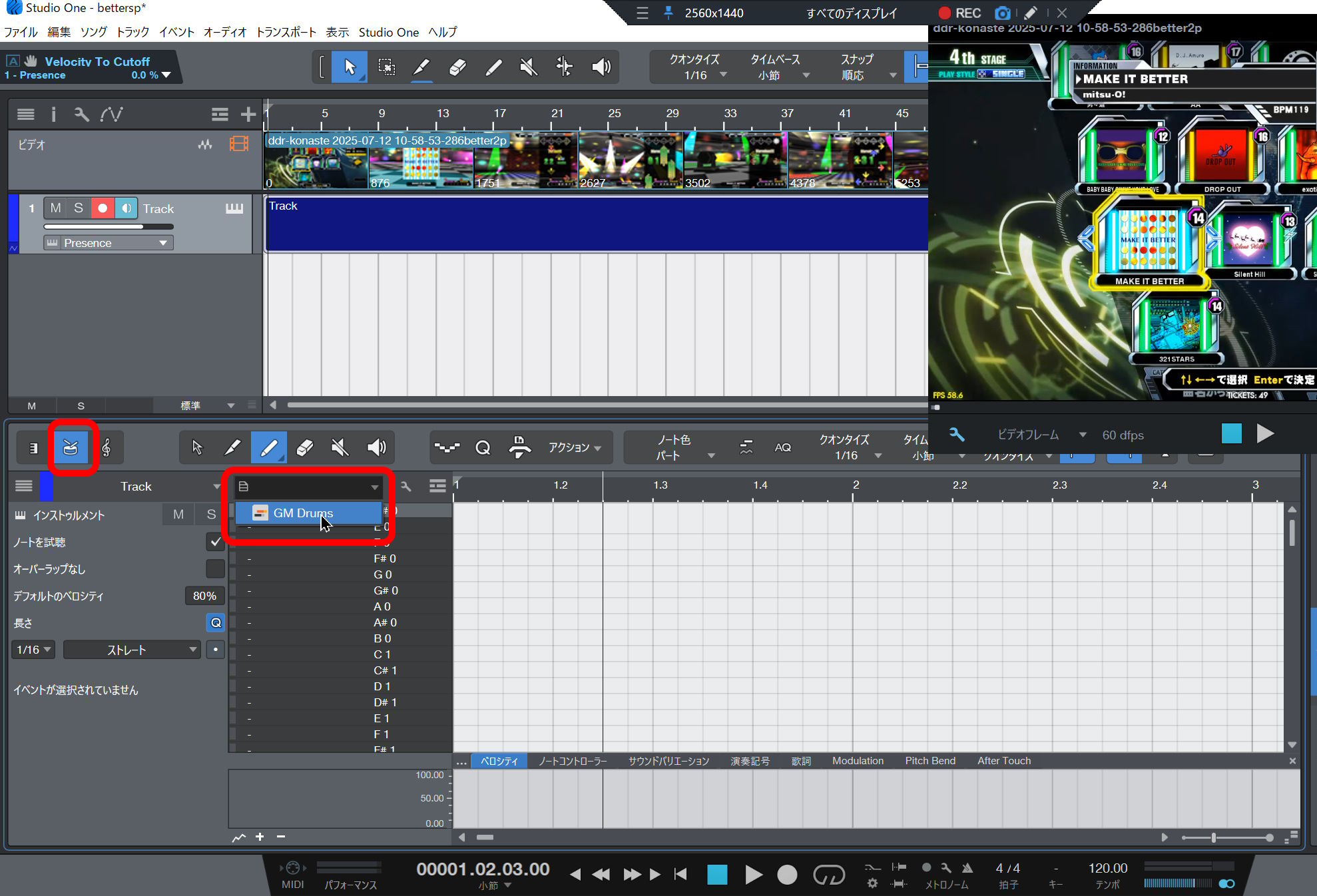Image resolution: width=1317 pixels, height=896 pixels.
Task: Click the screenshot camera icon in recorder bar
Action: coord(1002,13)
